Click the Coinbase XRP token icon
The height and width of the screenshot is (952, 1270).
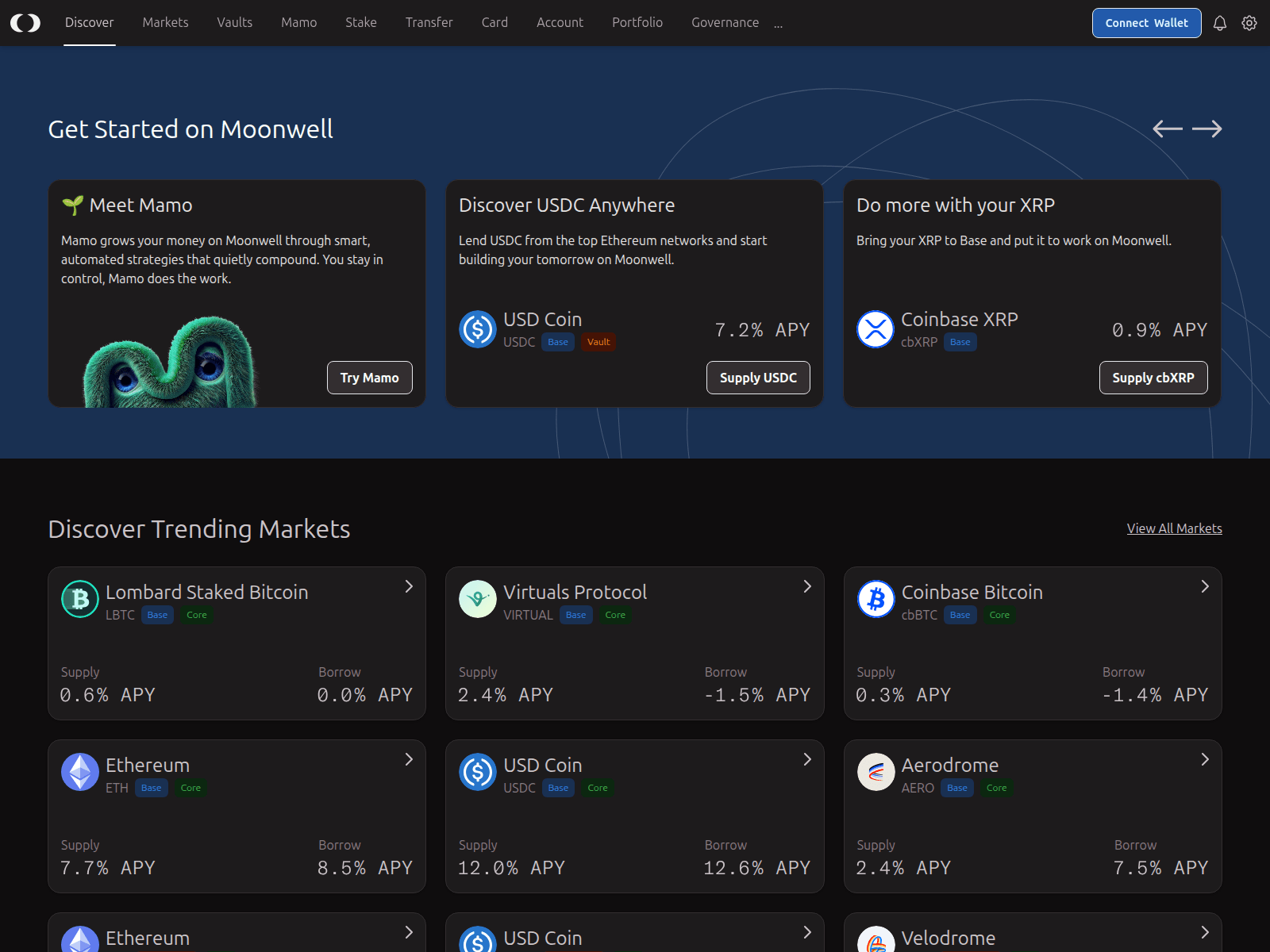(876, 329)
